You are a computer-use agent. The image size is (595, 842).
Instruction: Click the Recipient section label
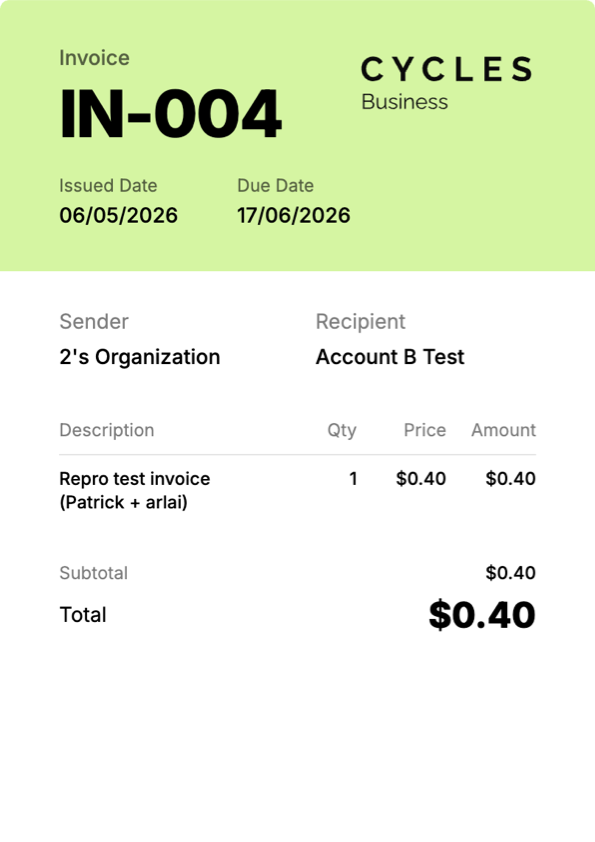(360, 322)
